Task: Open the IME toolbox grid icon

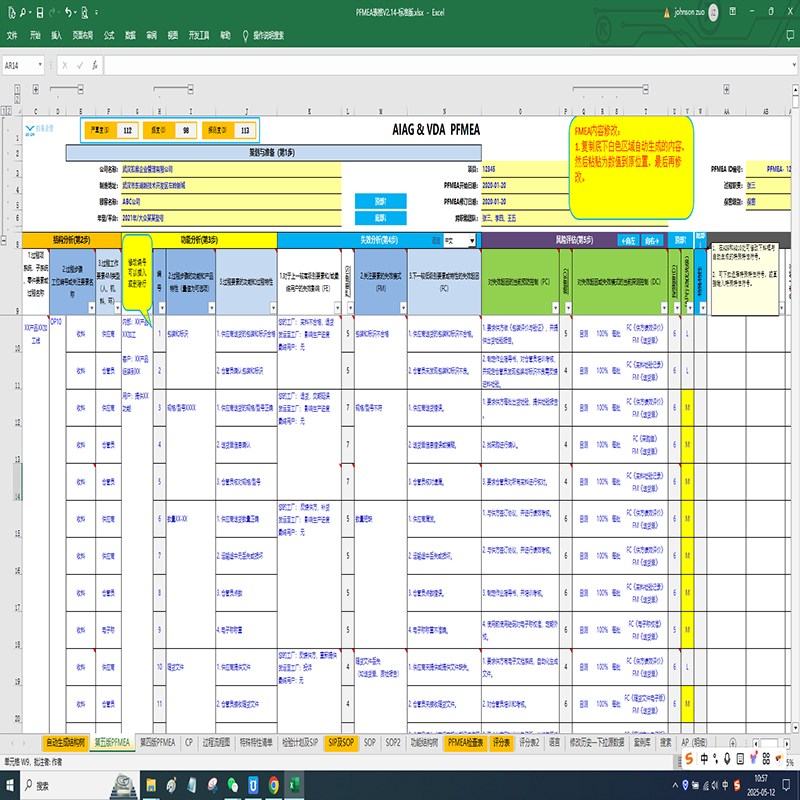Action: tap(766, 759)
